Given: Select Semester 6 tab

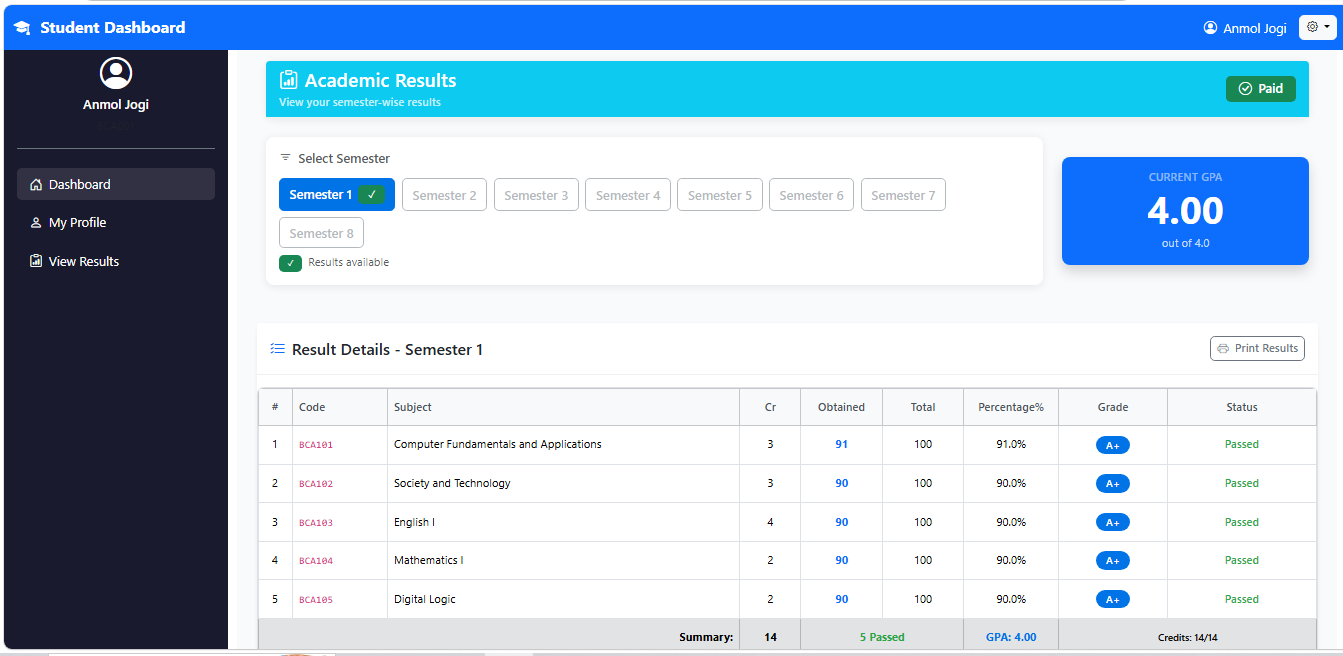Looking at the screenshot, I should pyautogui.click(x=812, y=195).
